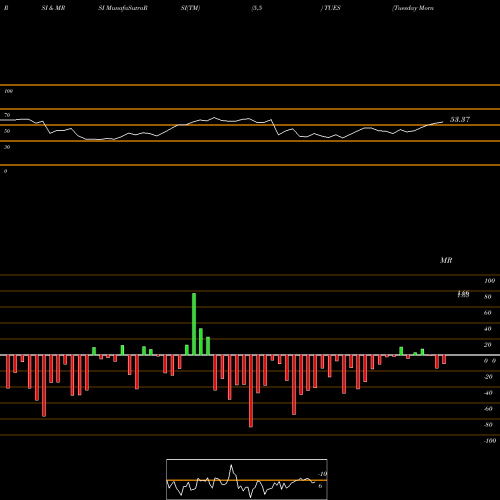Click the Tuesday Morn title text
Screen dimensions: 500x500
[x=413, y=8]
